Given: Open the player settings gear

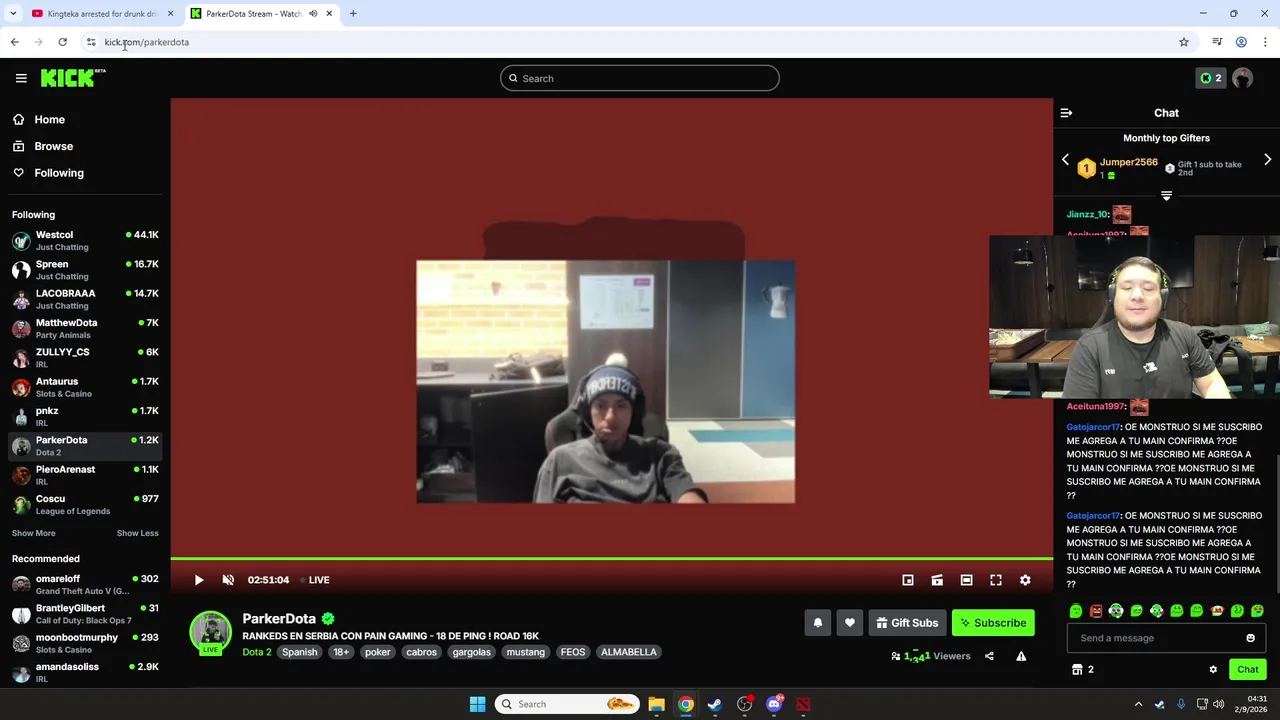Looking at the screenshot, I should 1025,580.
